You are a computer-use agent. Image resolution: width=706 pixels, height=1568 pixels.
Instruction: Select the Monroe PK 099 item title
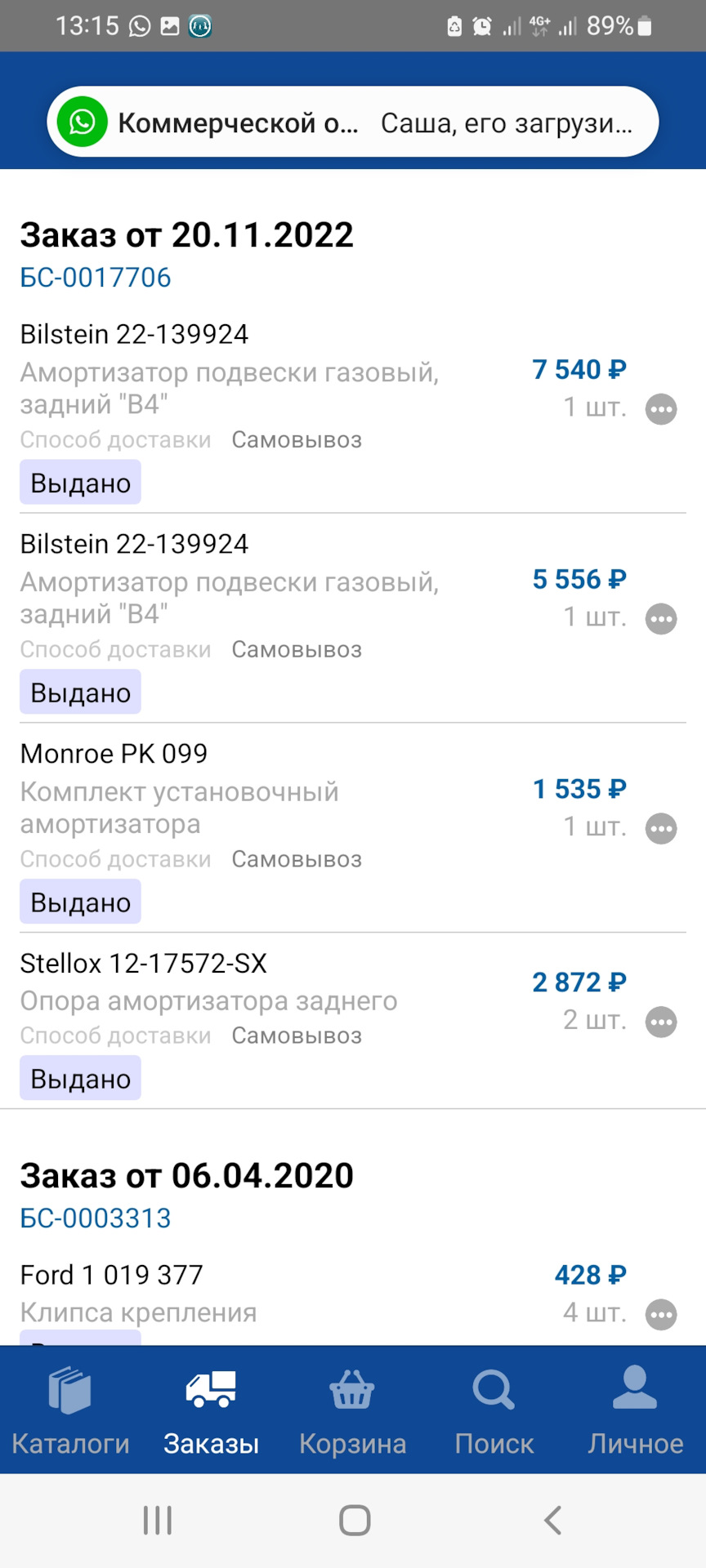pyautogui.click(x=114, y=754)
